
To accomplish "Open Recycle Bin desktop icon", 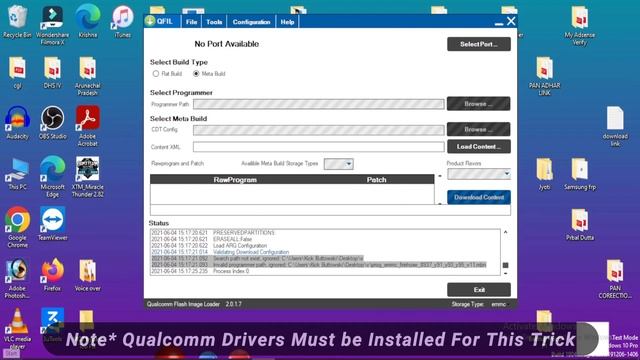I will tap(17, 22).
